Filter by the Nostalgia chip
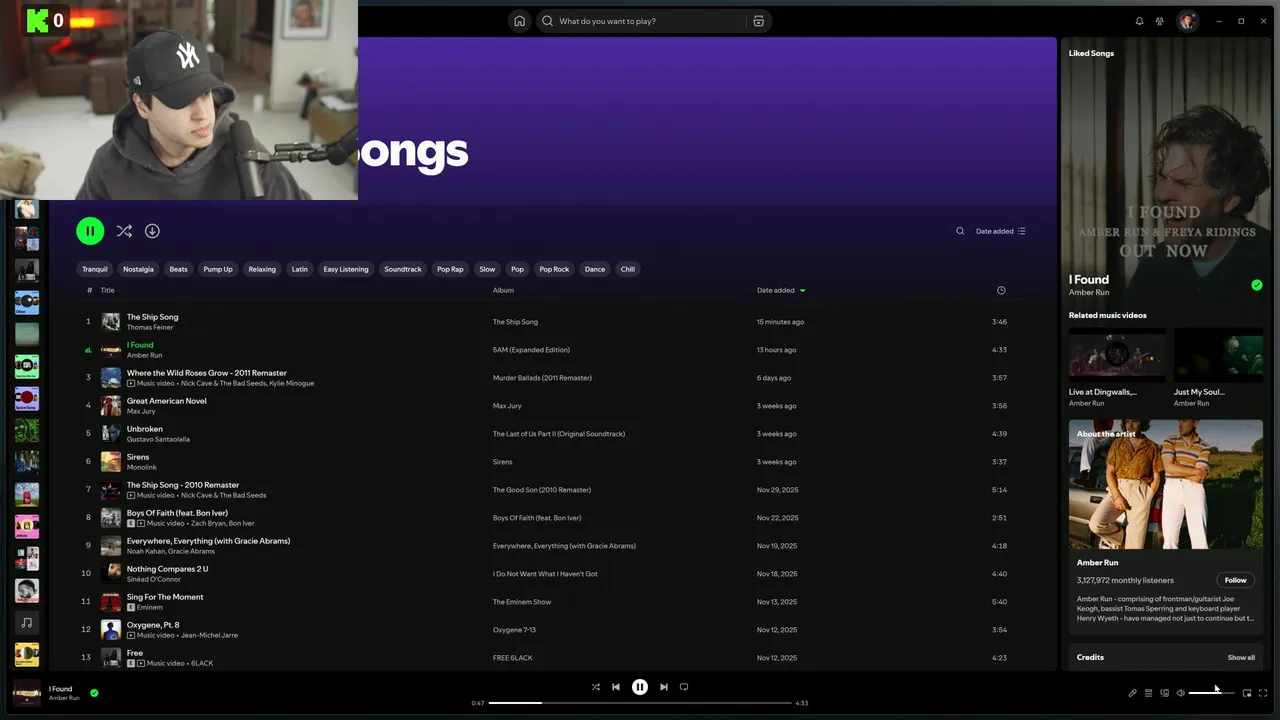Screen dimensions: 1280x720 click(x=138, y=269)
